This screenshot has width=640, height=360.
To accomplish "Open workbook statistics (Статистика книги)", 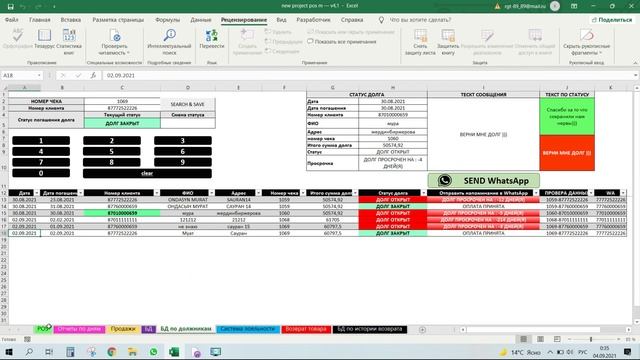I will [x=69, y=42].
